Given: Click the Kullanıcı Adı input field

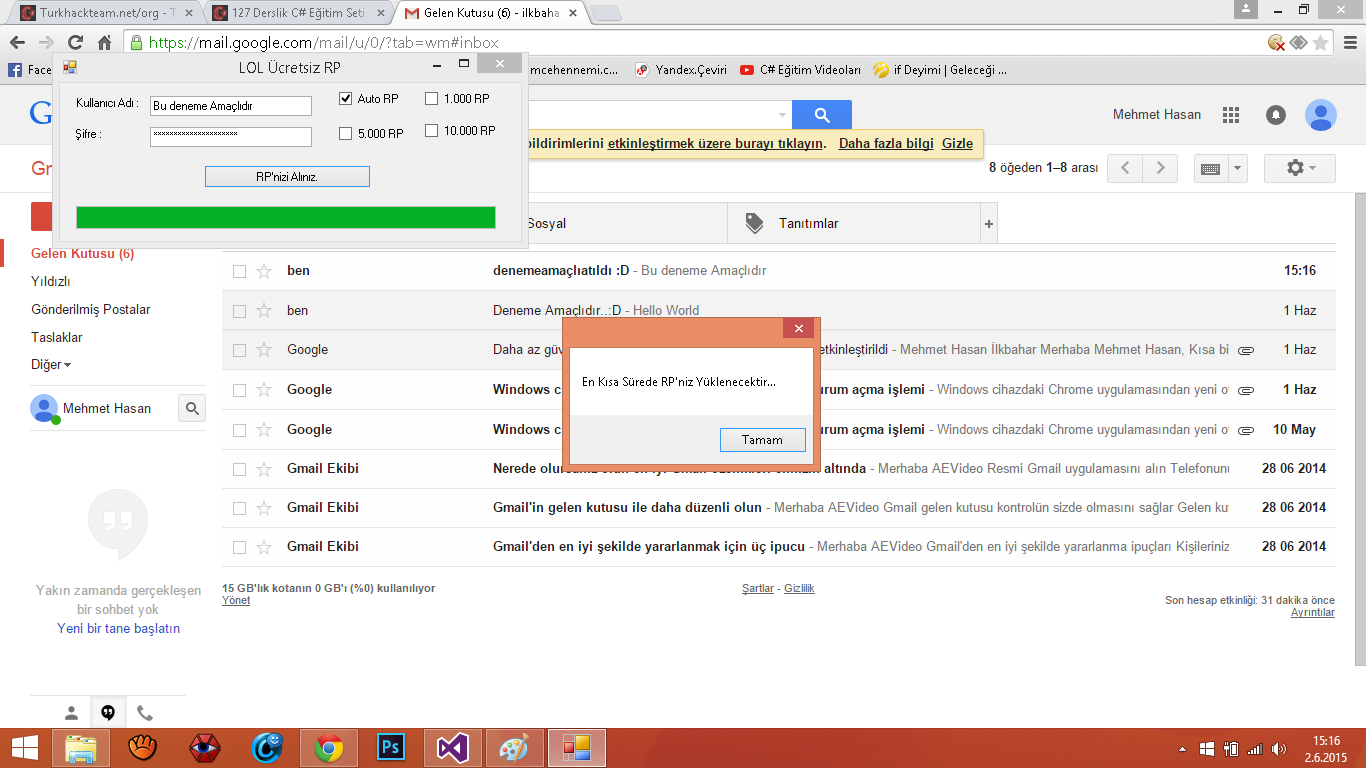Looking at the screenshot, I should (x=231, y=106).
